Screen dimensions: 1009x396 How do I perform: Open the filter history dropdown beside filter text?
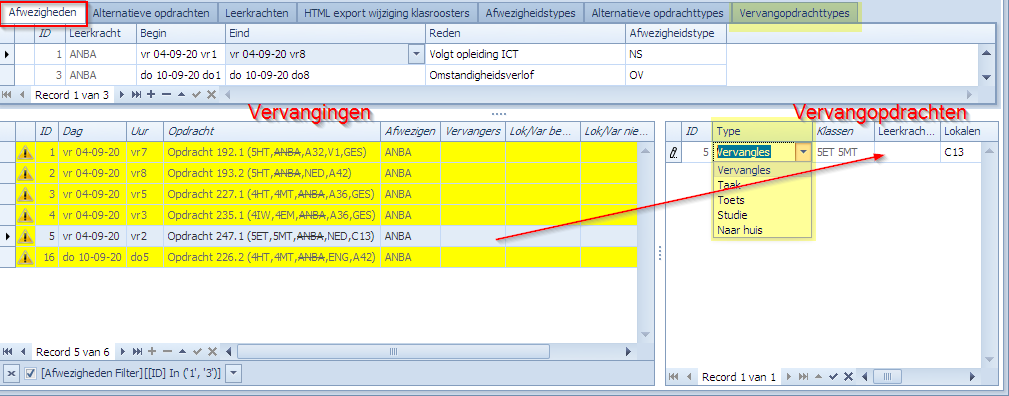tap(234, 373)
